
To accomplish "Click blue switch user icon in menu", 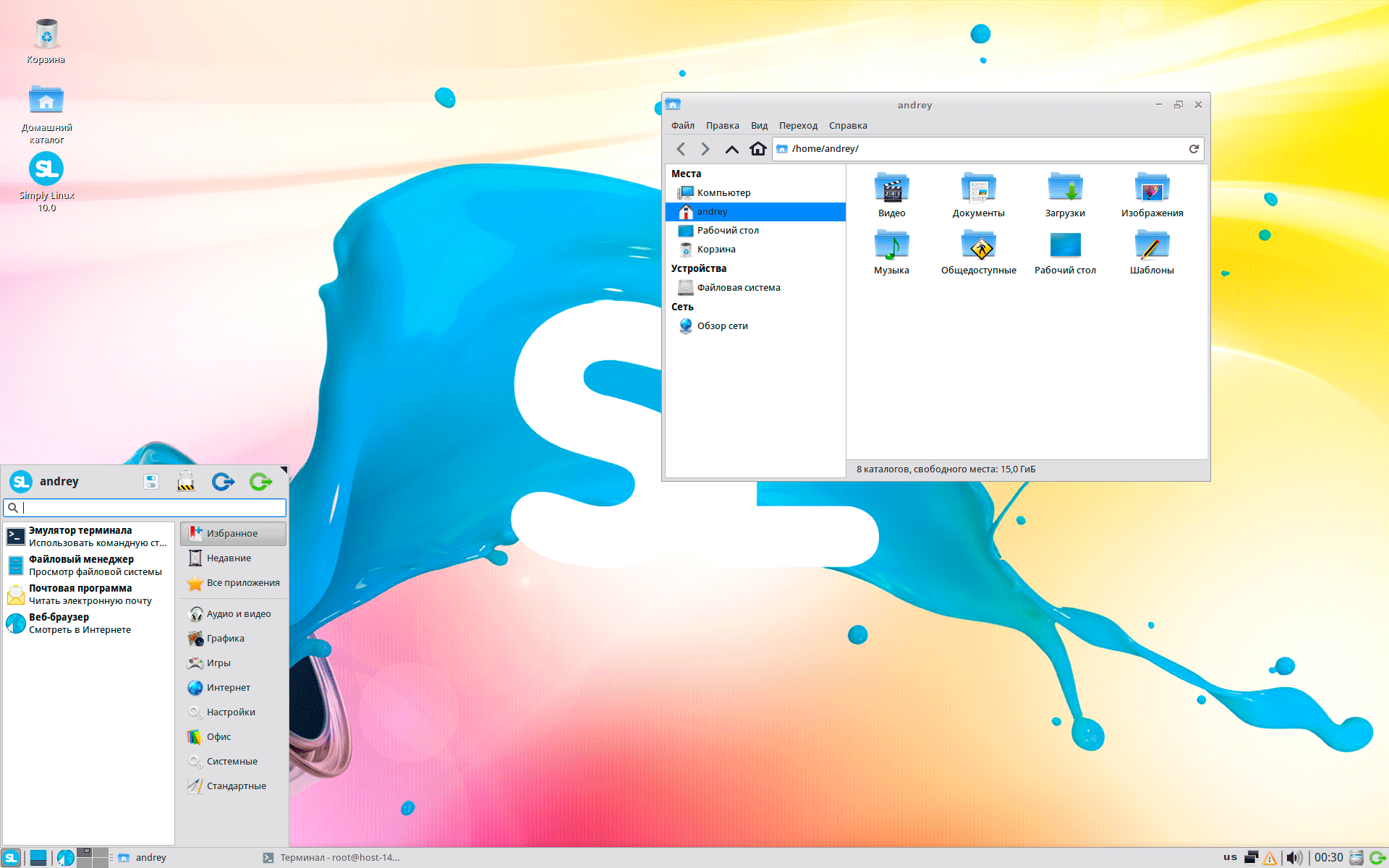I will click(223, 482).
